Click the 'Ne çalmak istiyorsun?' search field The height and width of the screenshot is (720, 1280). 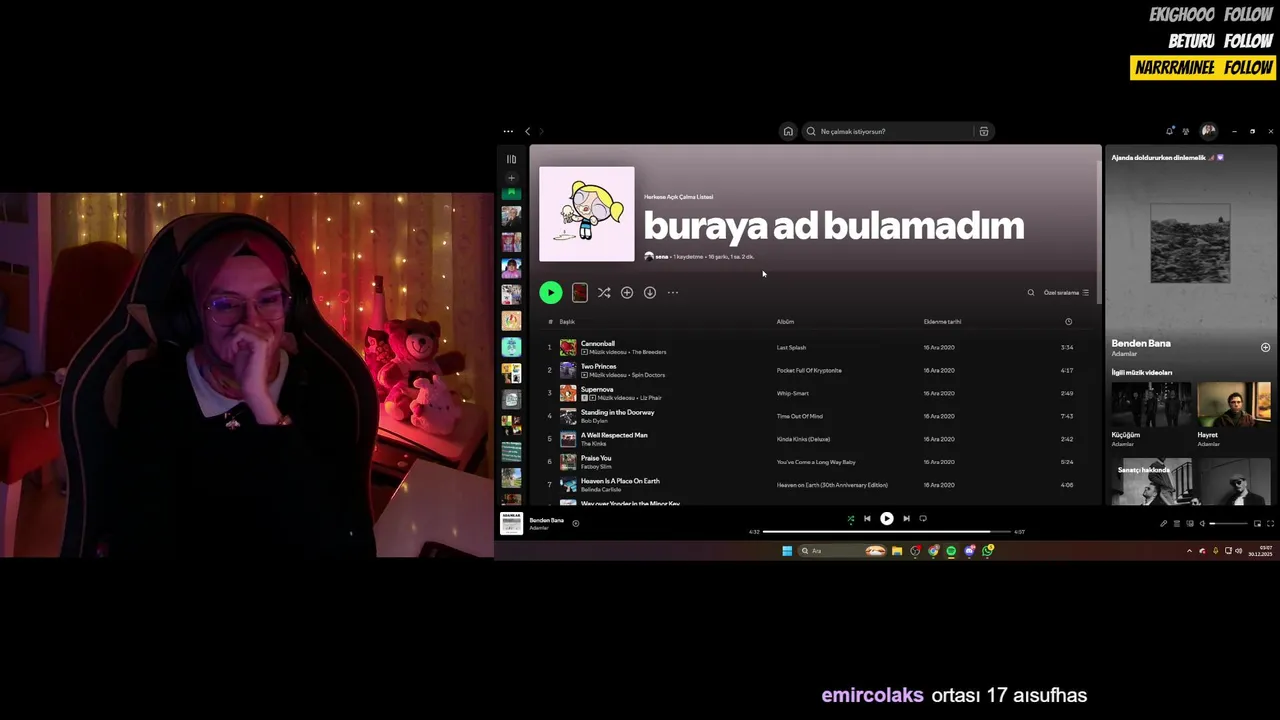(x=890, y=131)
